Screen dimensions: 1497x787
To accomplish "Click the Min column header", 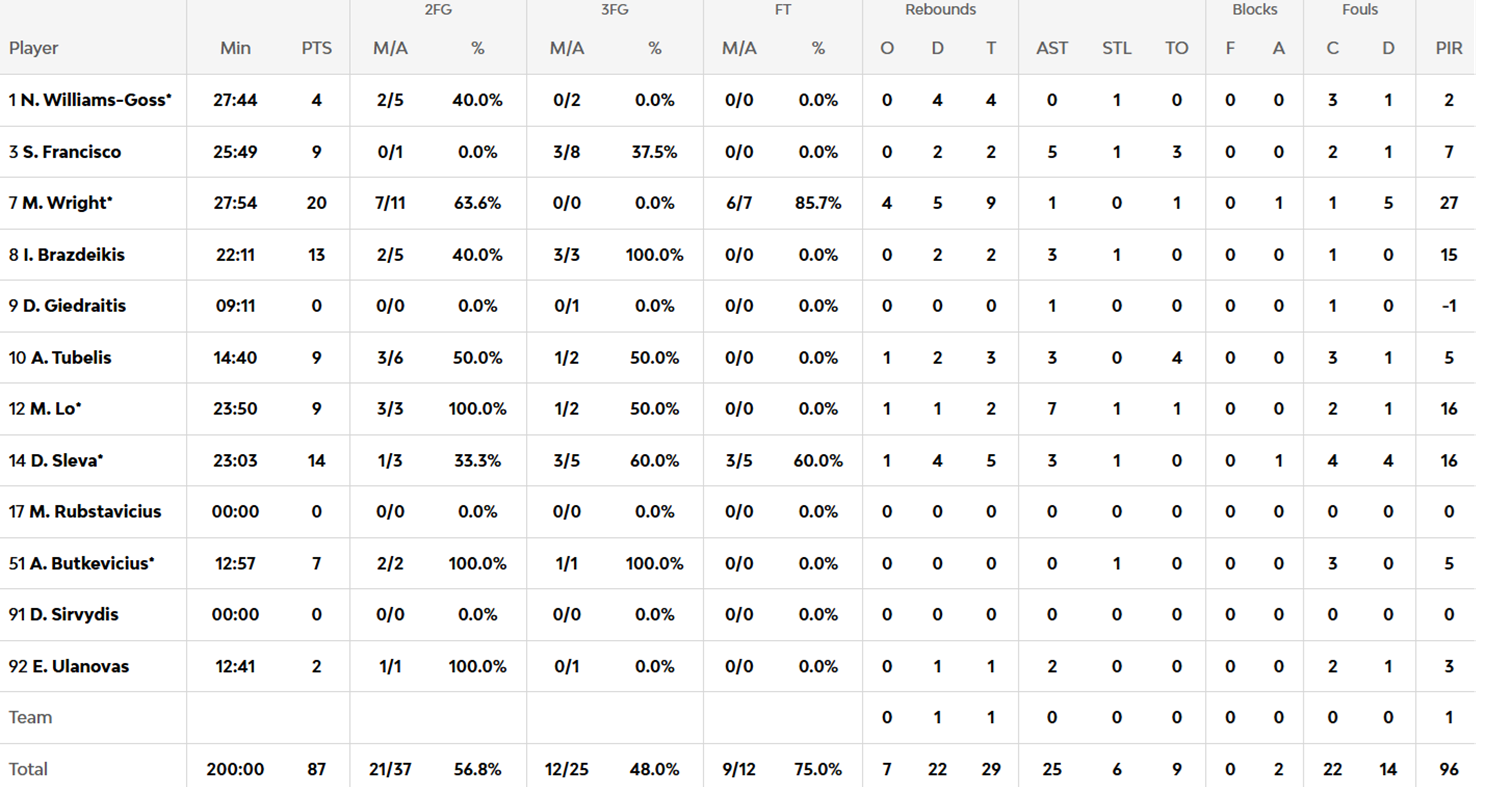I will (x=236, y=48).
